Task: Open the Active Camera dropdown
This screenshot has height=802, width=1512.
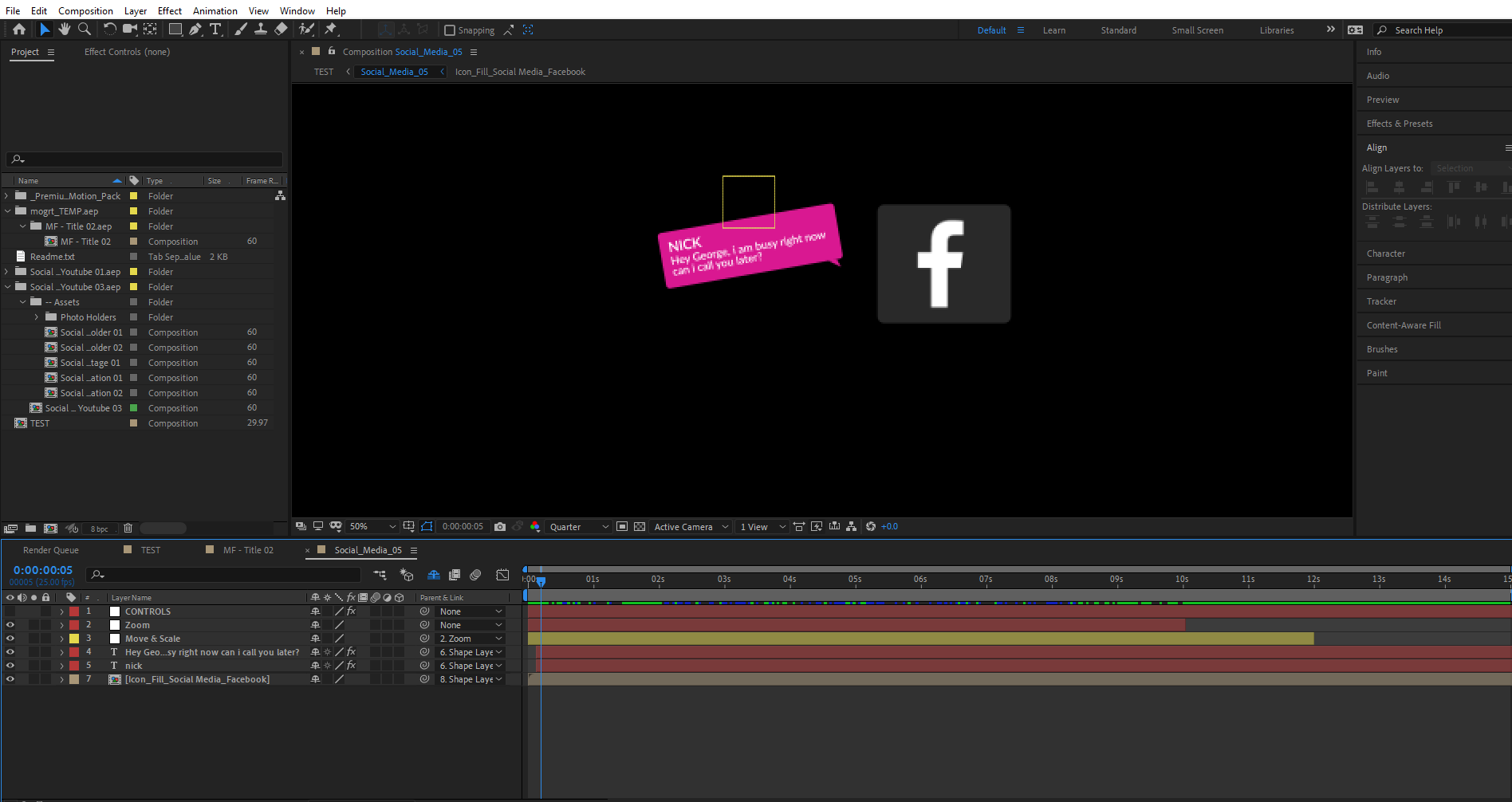Action: [691, 527]
